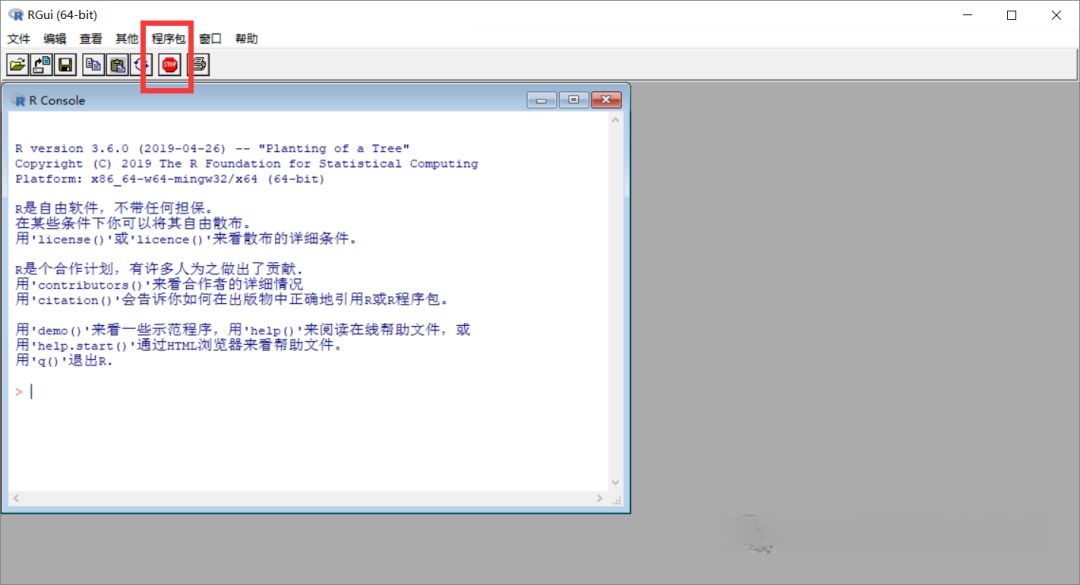Click the console's vertical scrollbar down arrow
This screenshot has height=585, width=1080.
tap(616, 481)
